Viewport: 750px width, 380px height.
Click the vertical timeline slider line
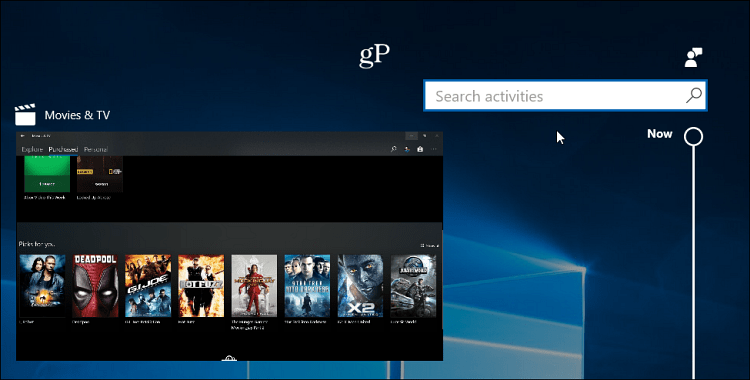coord(693,262)
